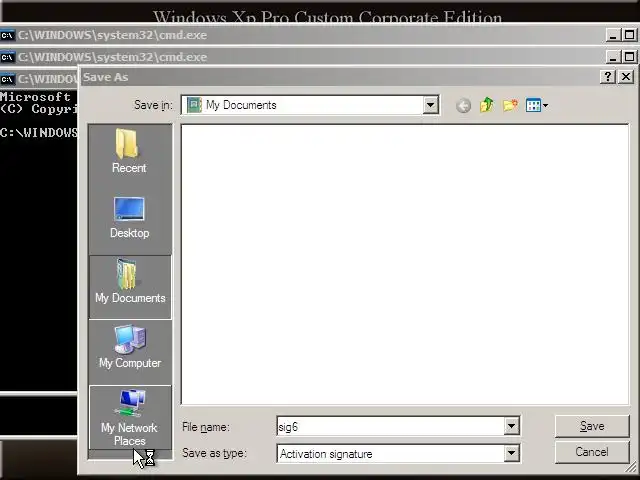Image resolution: width=640 pixels, height=480 pixels.
Task: Click the first cmd.exe title bar text
Action: pos(112,35)
